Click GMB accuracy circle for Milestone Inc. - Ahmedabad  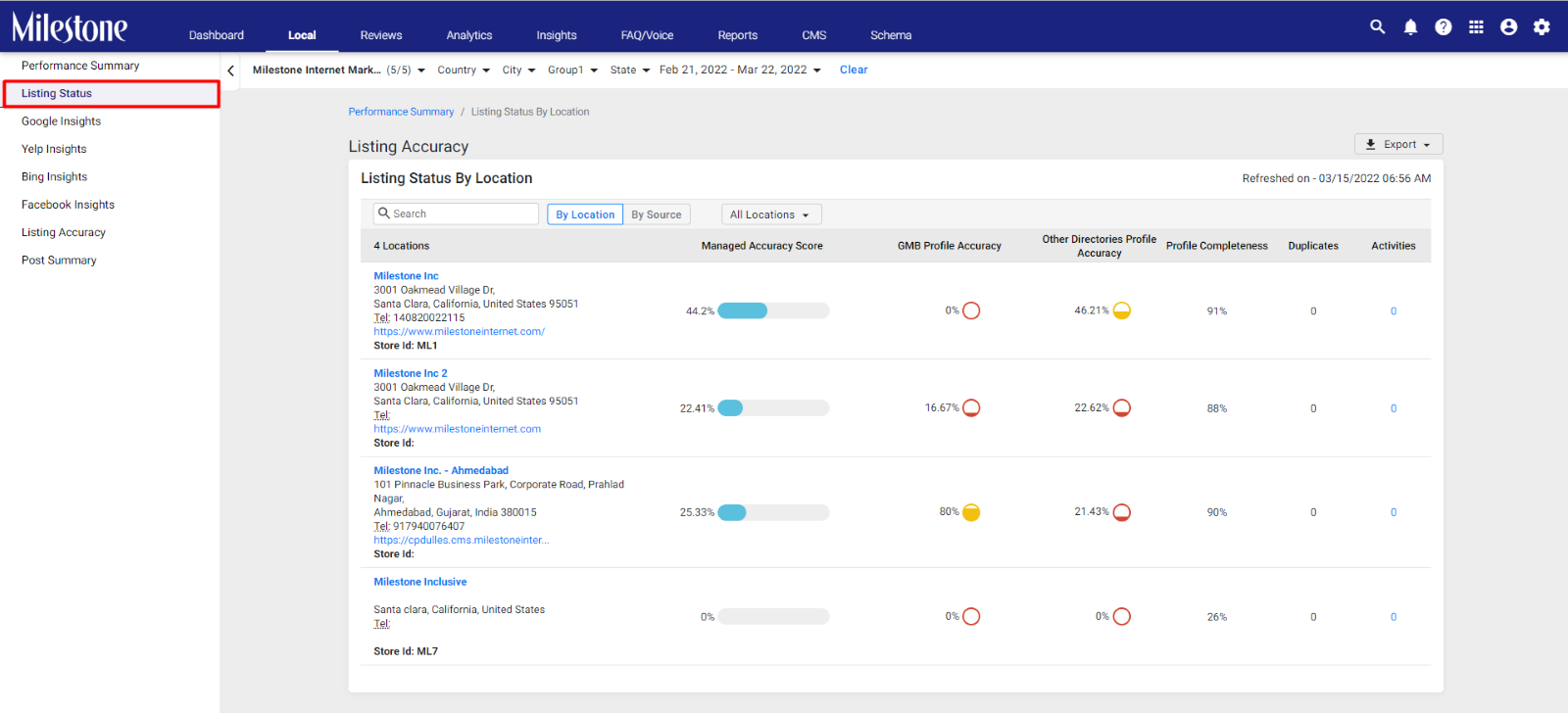click(x=971, y=512)
